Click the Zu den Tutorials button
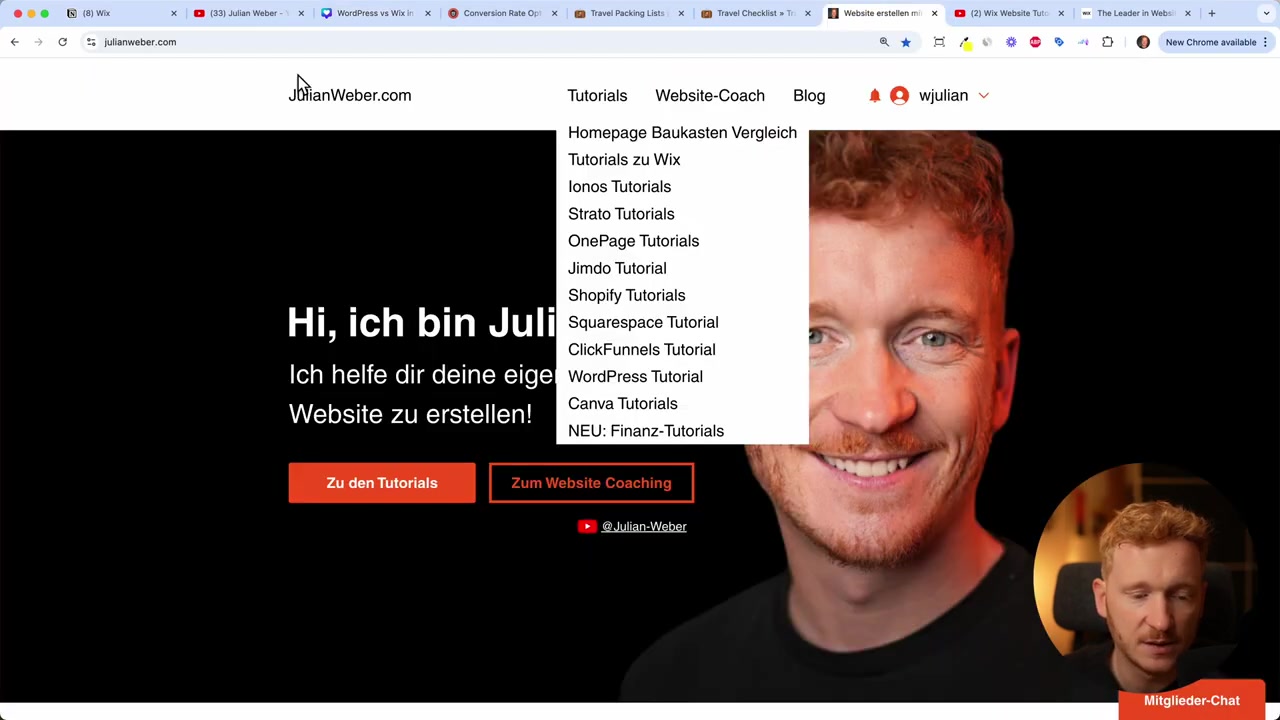 tap(382, 483)
